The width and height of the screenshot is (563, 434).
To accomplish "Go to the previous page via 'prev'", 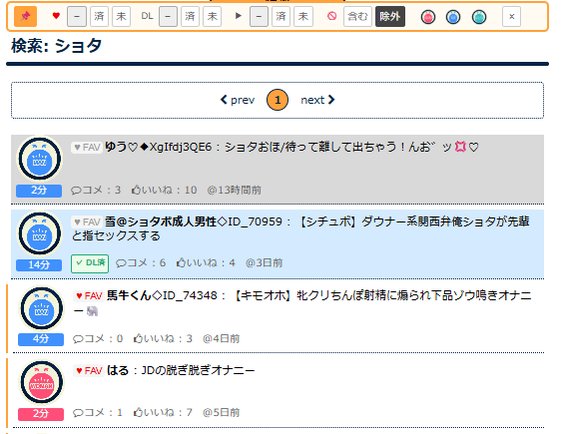I will coord(238,100).
